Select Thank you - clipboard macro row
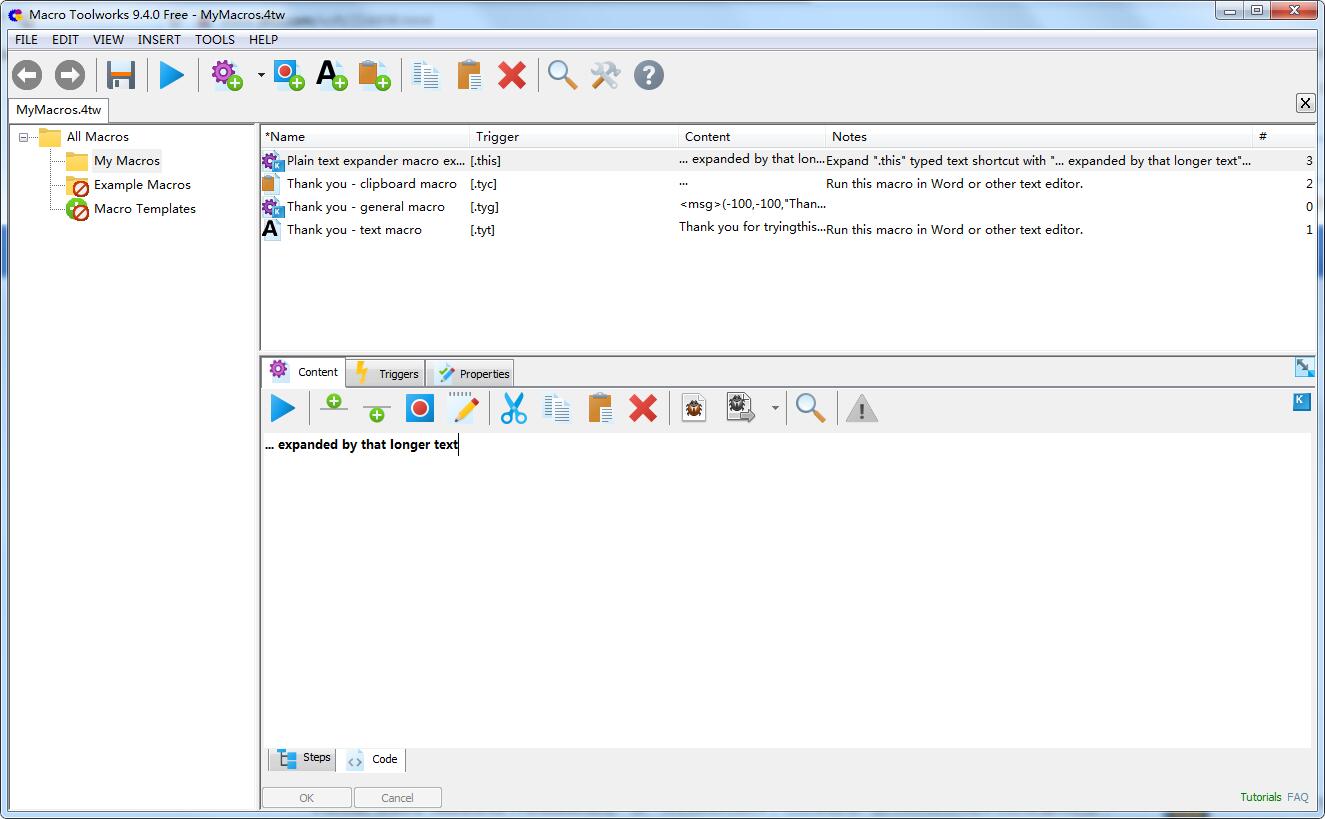The width and height of the screenshot is (1325, 819). 788,184
